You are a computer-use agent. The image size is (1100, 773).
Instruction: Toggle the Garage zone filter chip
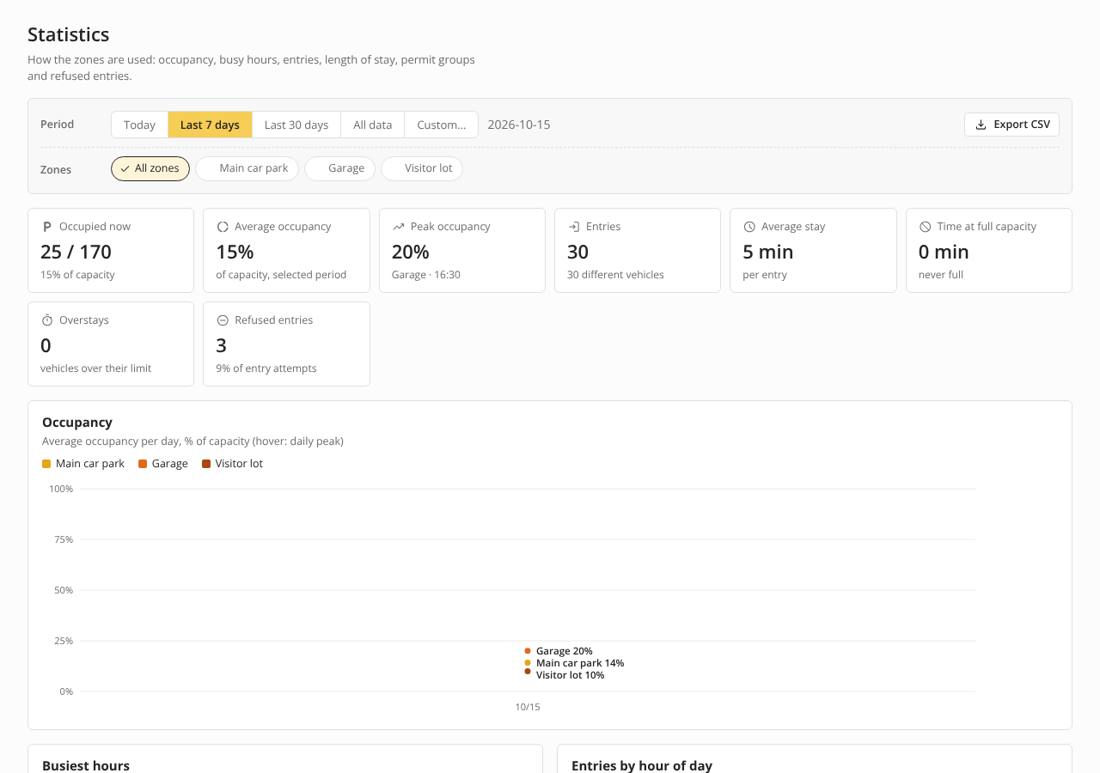point(340,168)
